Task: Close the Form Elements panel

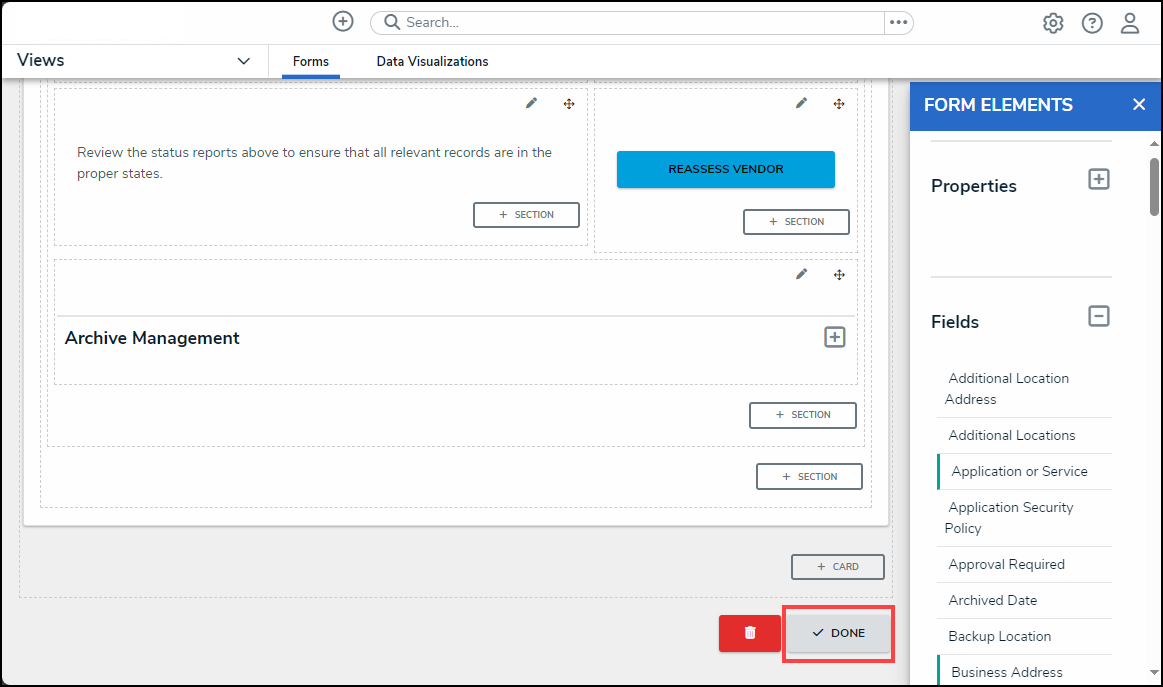Action: pos(1139,105)
